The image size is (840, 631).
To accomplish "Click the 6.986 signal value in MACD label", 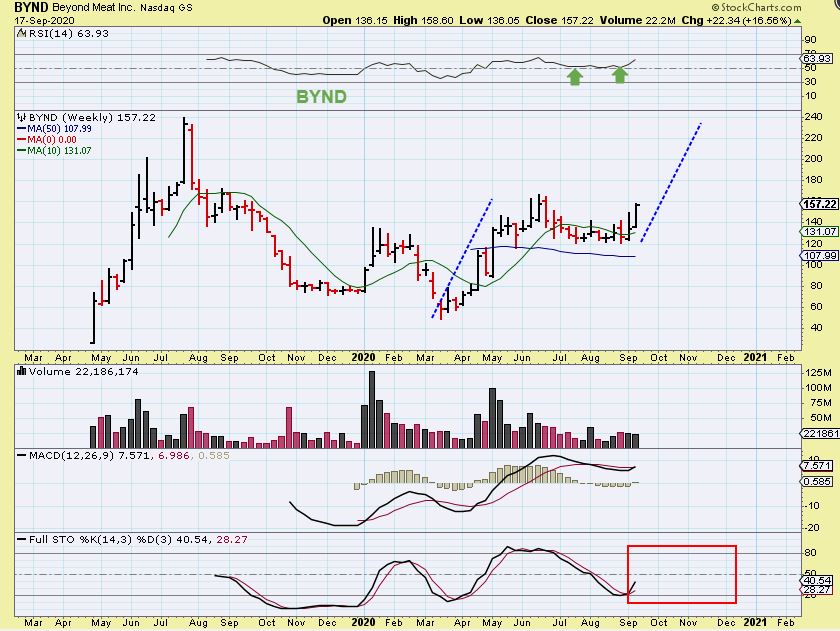I will tap(174, 455).
